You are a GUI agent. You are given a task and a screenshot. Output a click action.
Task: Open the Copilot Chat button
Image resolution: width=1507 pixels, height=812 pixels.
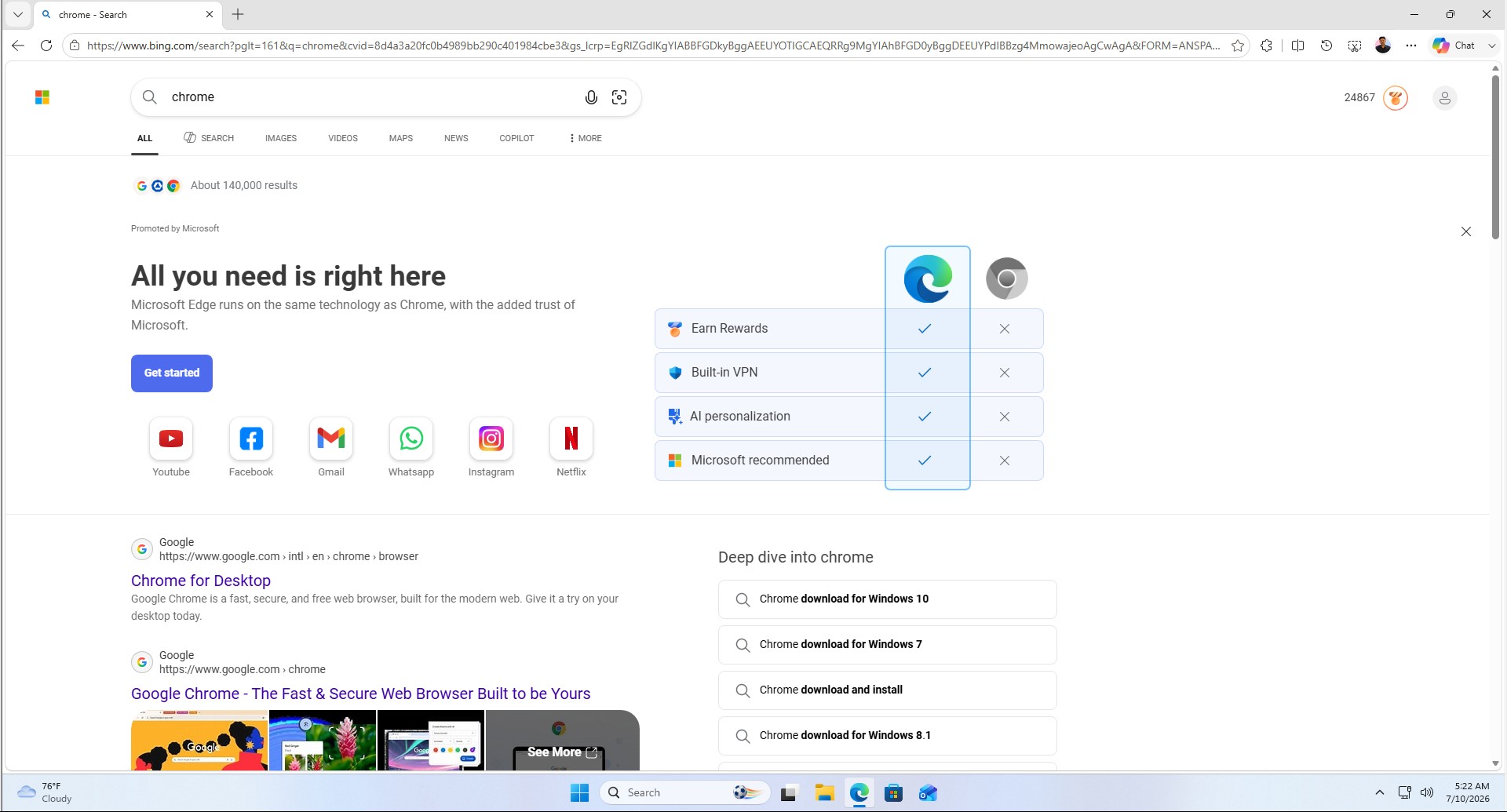(x=1454, y=46)
